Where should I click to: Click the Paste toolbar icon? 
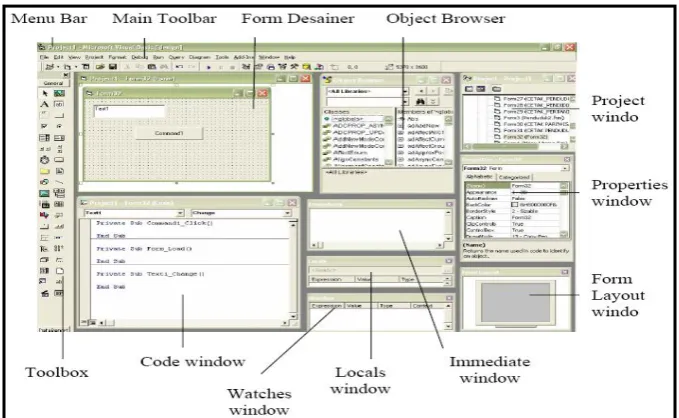coord(152,67)
